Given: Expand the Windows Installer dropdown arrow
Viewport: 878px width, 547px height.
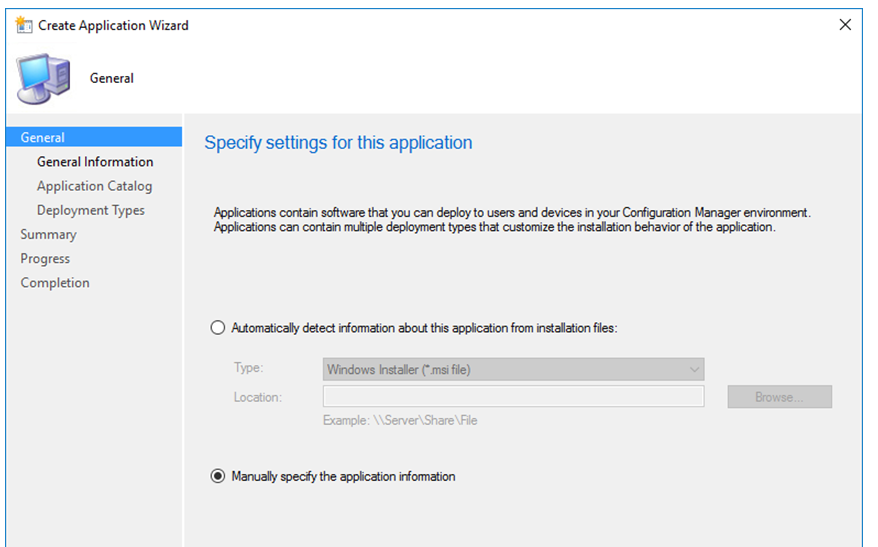Looking at the screenshot, I should 694,370.
